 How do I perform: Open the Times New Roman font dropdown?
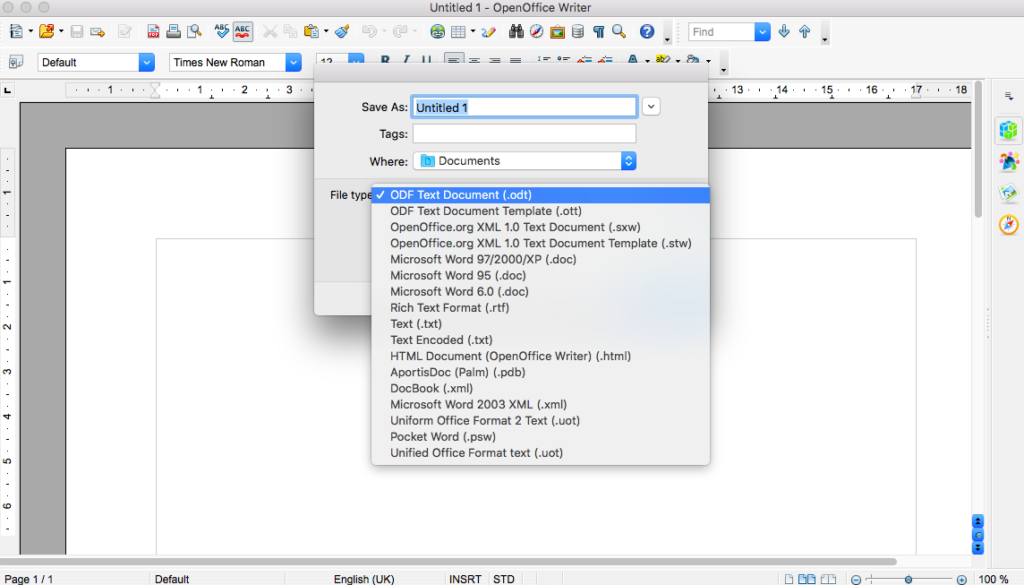pyautogui.click(x=293, y=62)
